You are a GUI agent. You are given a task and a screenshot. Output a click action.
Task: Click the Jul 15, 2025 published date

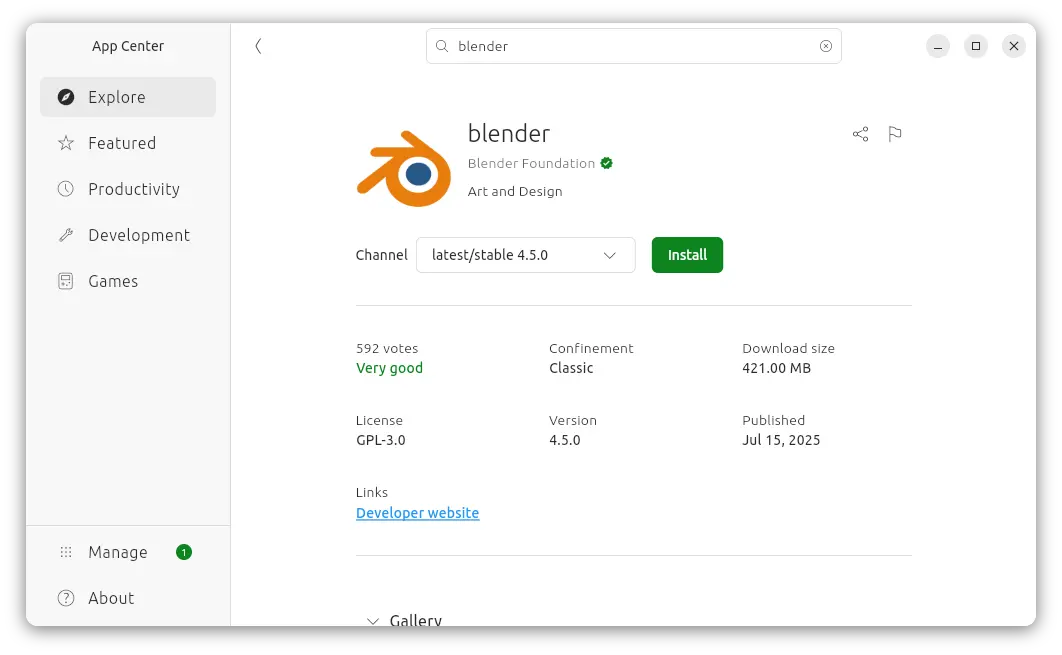[x=781, y=440]
